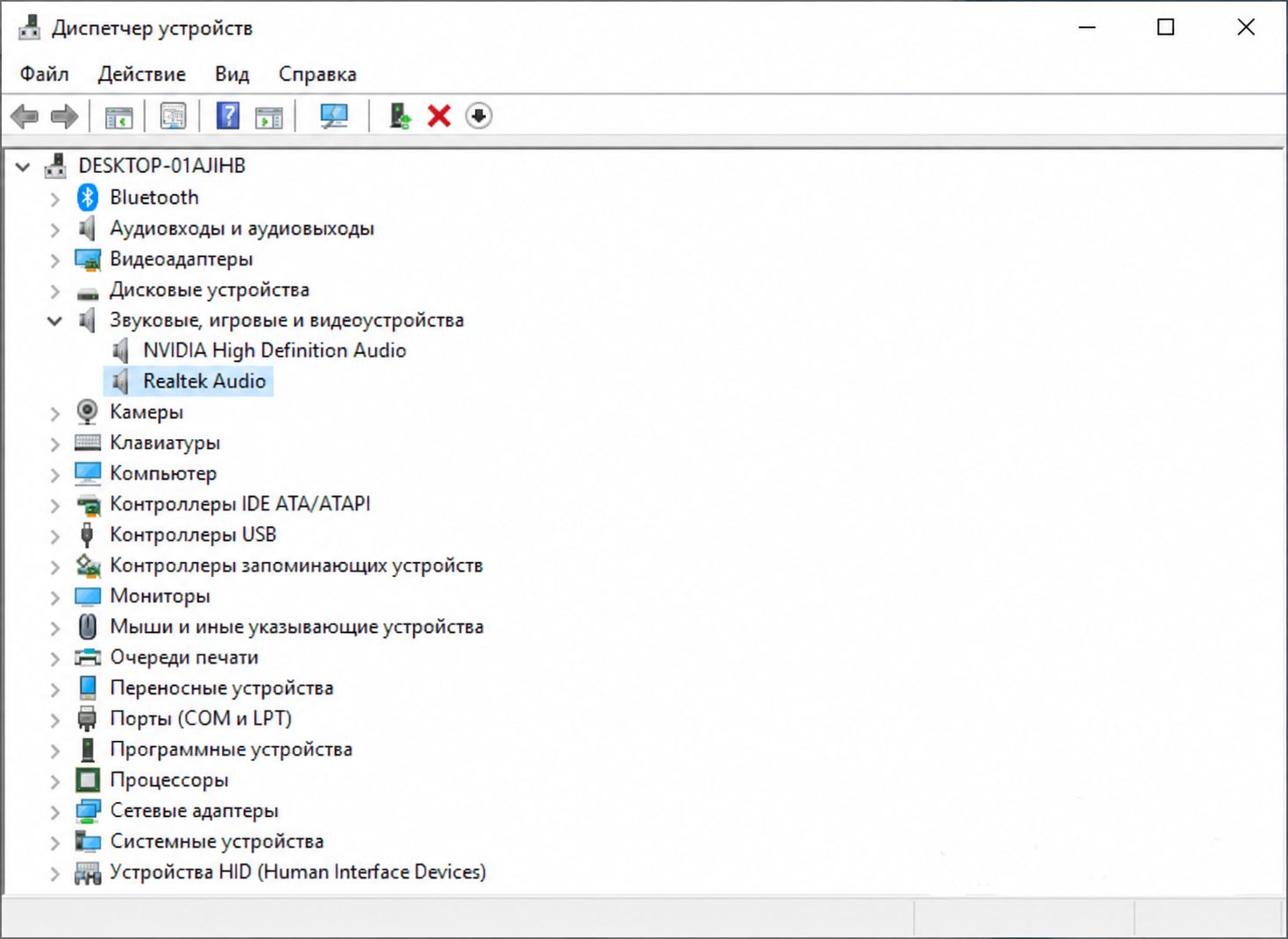Click the HID devices icon
Viewport: 1288px width, 939px height.
[x=88, y=872]
